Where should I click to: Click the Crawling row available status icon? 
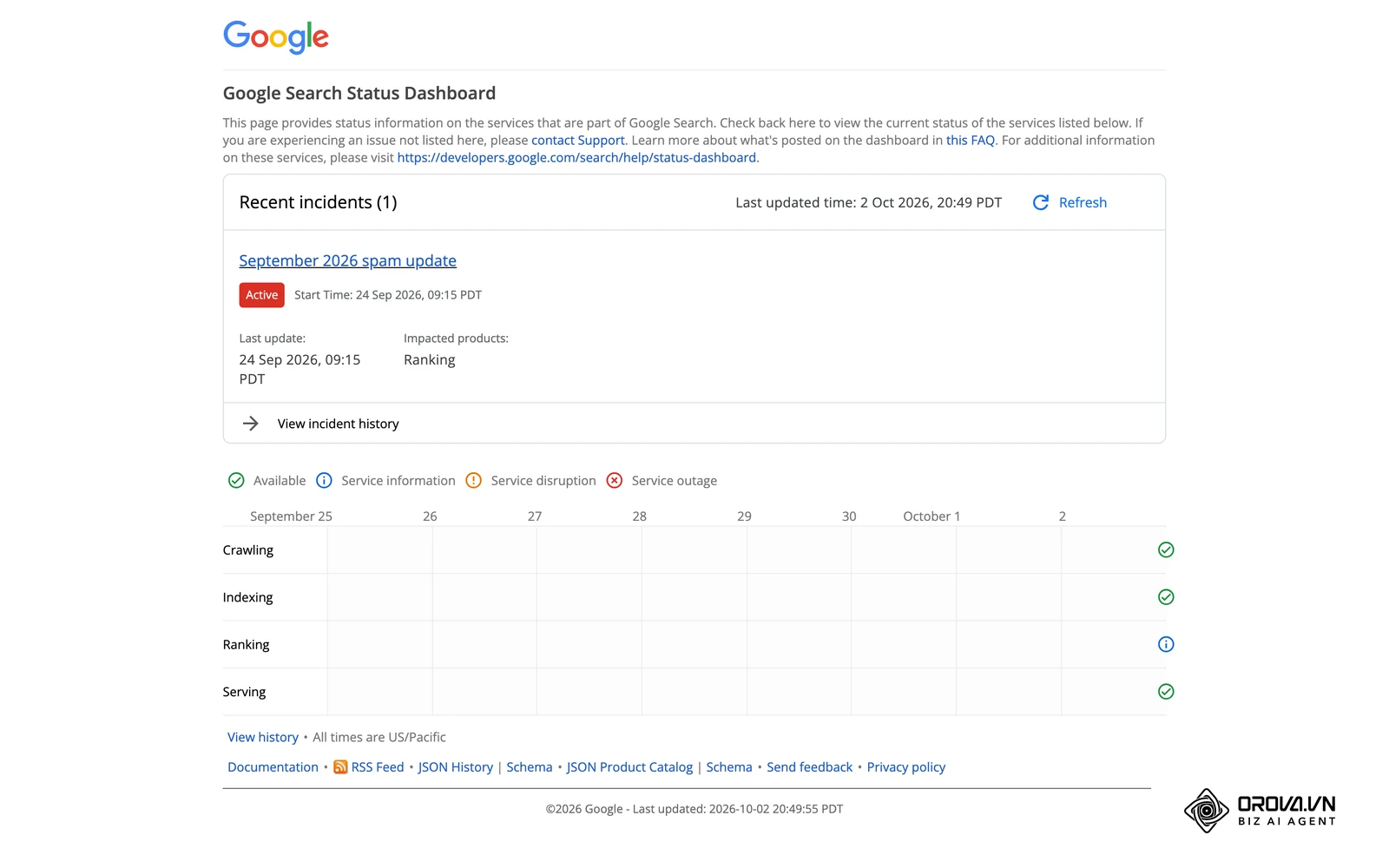point(1166,549)
